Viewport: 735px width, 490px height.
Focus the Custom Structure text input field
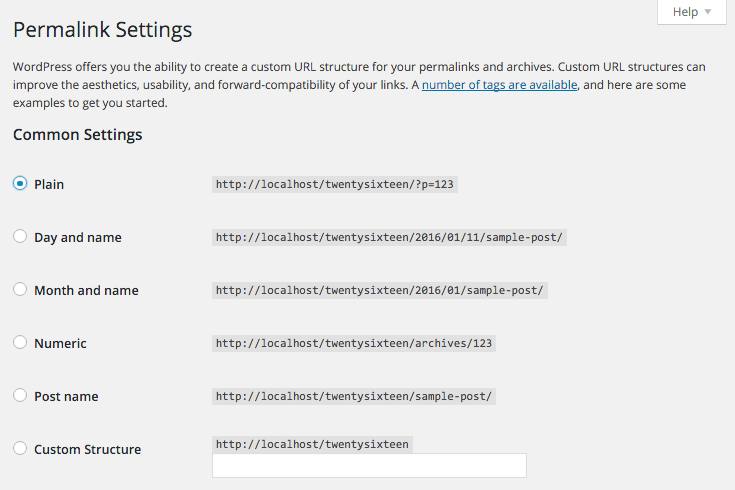click(x=369, y=466)
